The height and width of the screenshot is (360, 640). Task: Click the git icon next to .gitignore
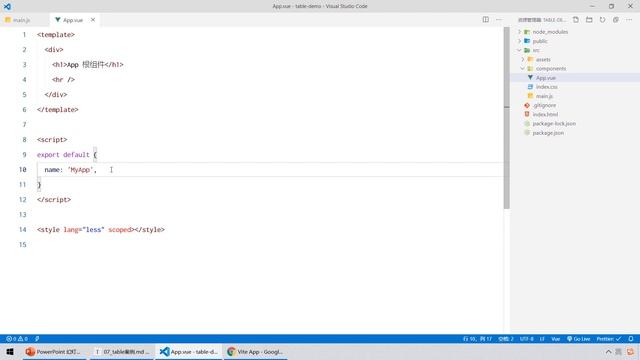point(527,105)
